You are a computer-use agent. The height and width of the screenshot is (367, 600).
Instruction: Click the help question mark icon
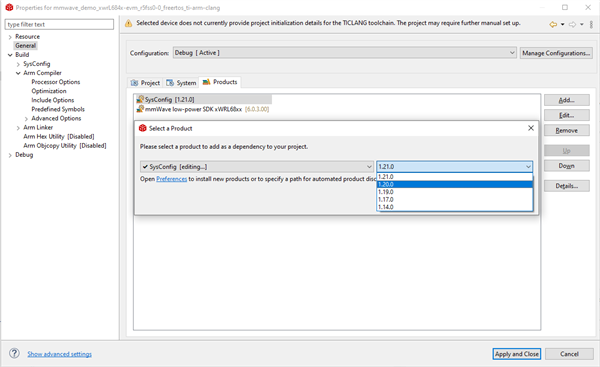click(x=15, y=353)
